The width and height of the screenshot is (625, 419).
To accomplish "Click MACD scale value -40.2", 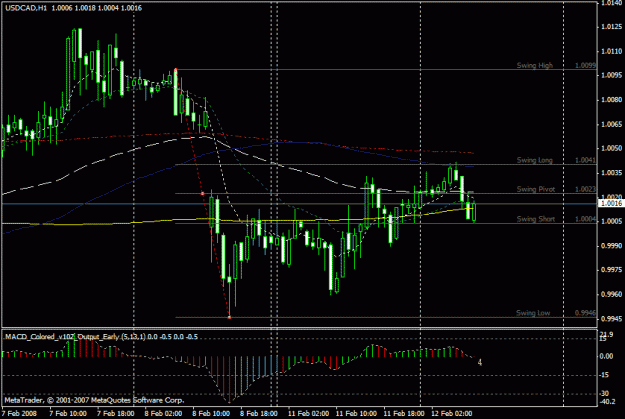I will click(607, 401).
